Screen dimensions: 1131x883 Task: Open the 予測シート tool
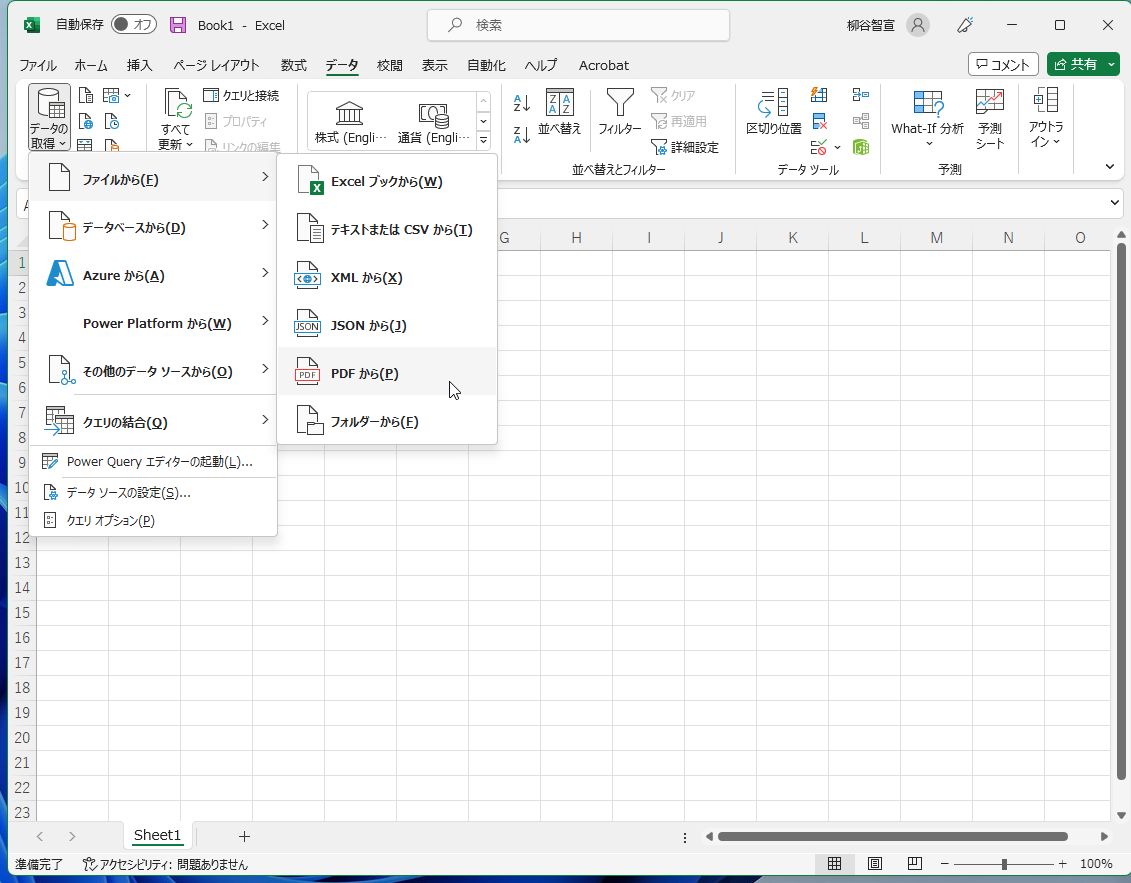coord(989,115)
